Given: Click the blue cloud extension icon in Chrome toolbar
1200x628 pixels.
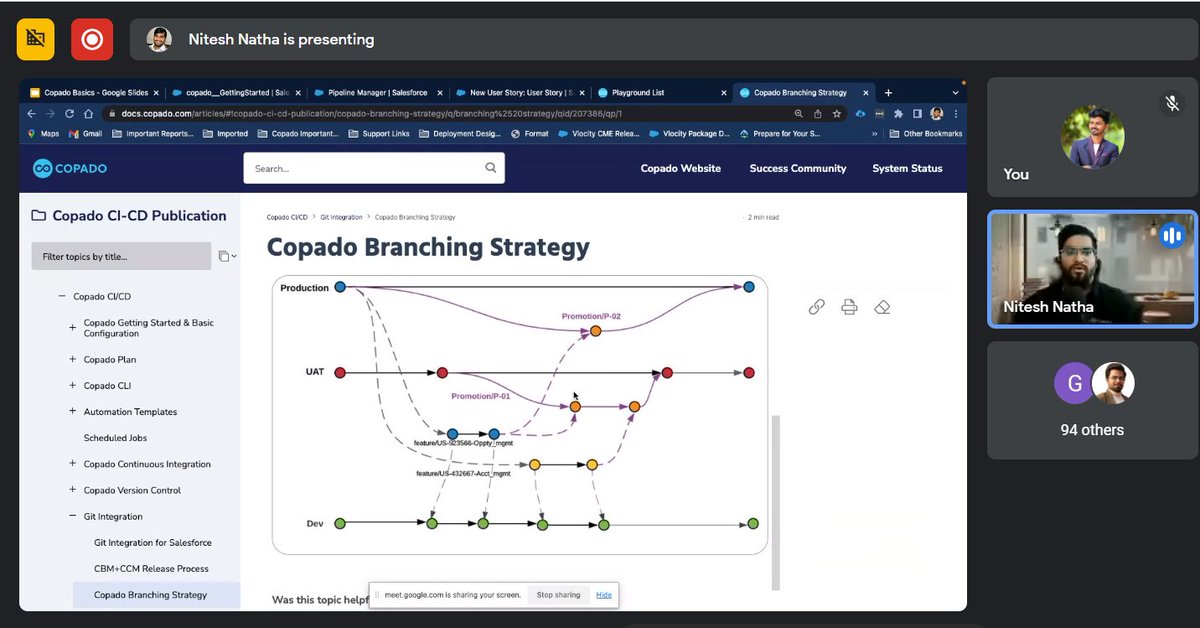Looking at the screenshot, I should tap(860, 114).
